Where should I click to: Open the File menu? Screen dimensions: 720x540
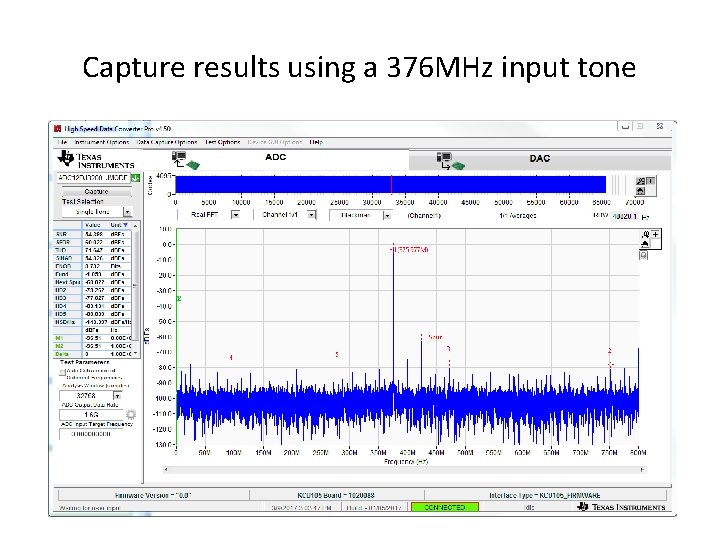(x=62, y=142)
